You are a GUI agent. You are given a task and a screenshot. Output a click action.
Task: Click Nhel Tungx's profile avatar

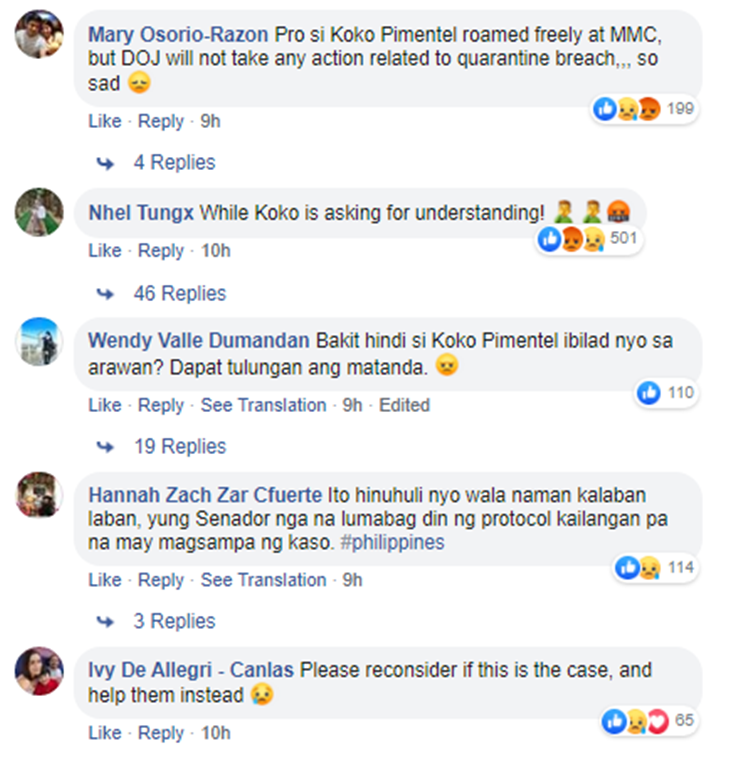tap(39, 212)
